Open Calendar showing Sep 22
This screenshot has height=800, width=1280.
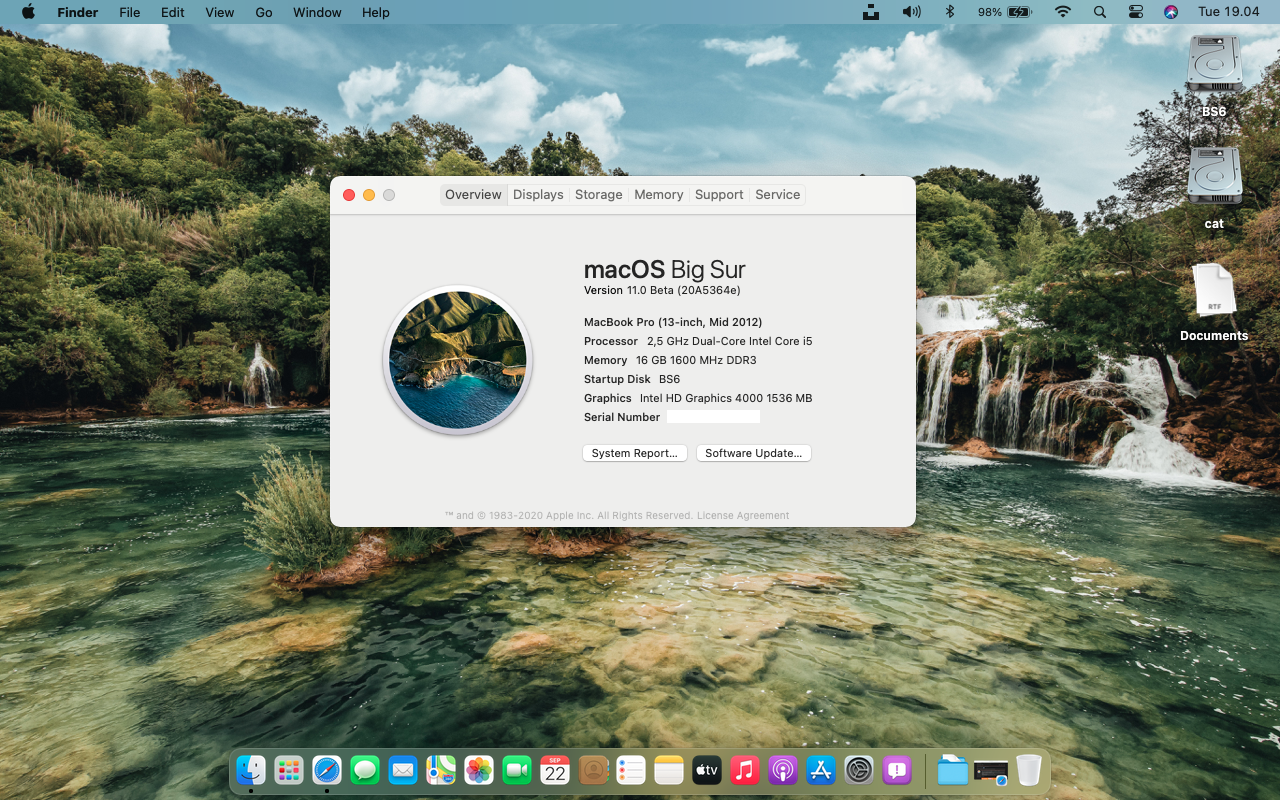click(x=555, y=770)
